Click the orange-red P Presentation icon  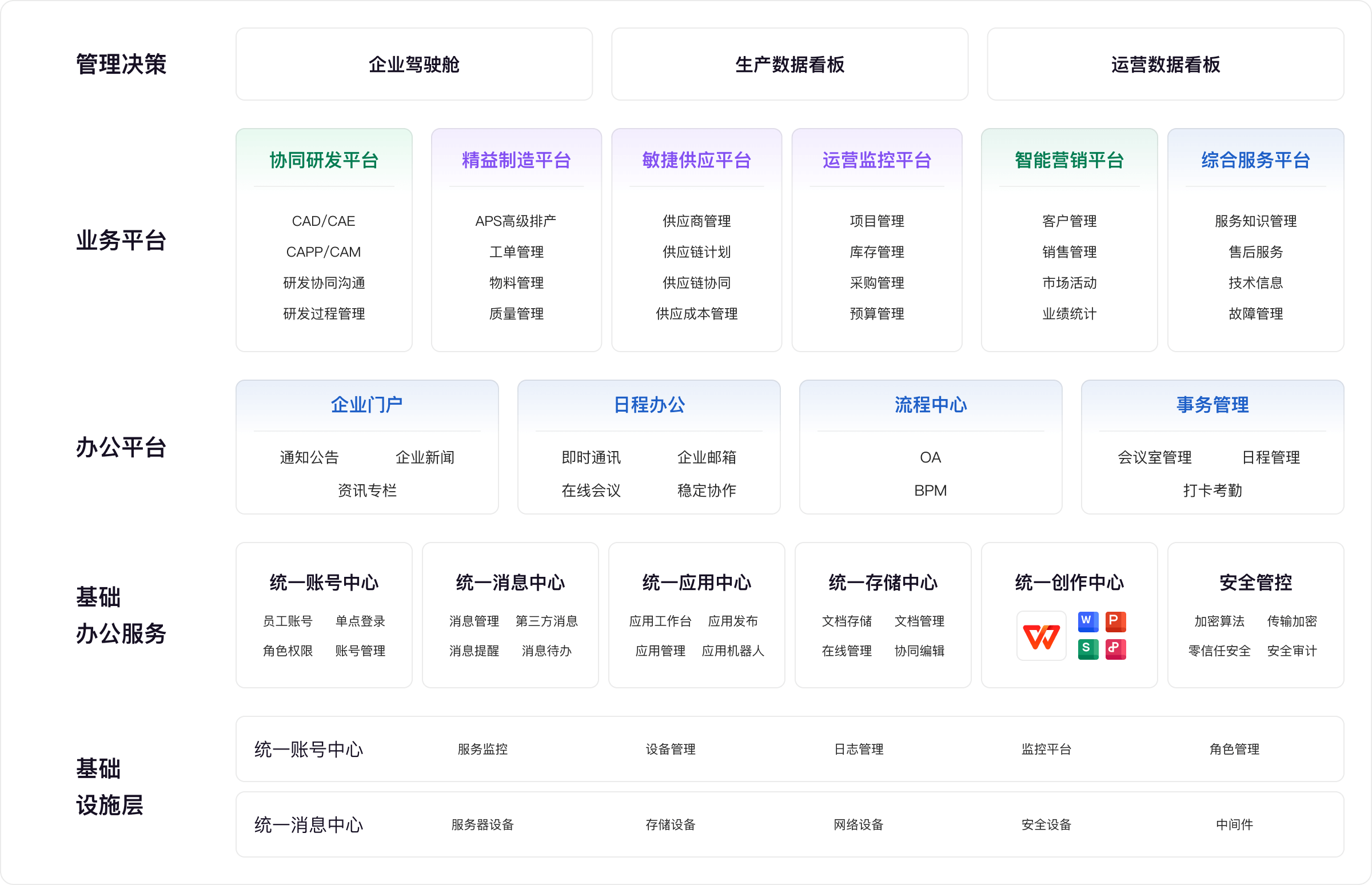pos(1115,621)
